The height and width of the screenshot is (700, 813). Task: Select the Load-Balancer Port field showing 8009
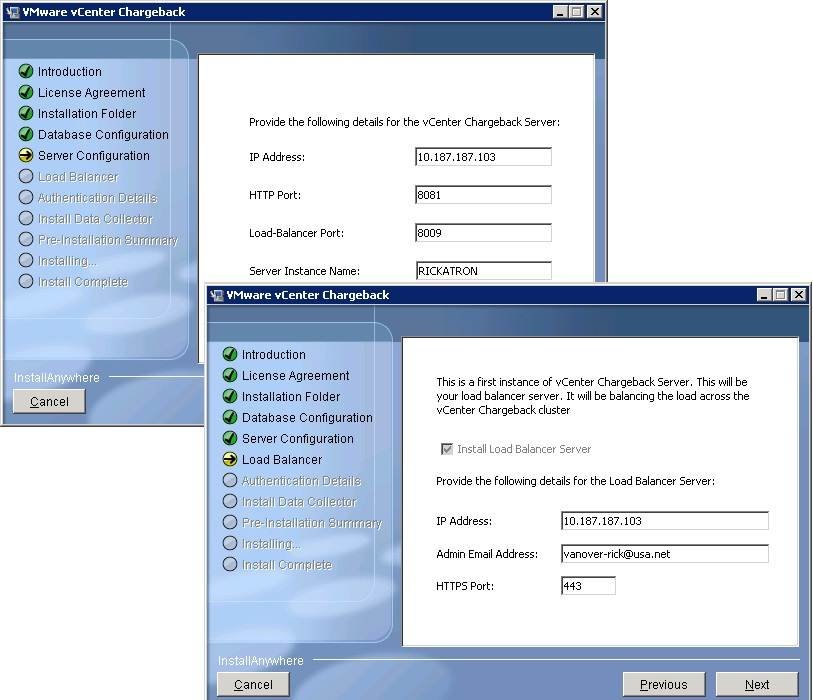pos(482,233)
